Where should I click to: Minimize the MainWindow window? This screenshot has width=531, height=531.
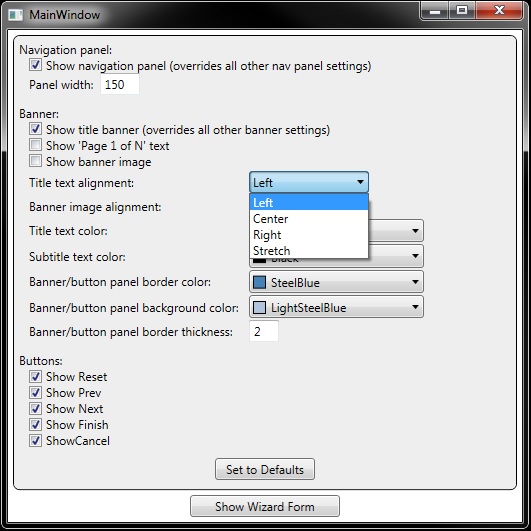click(x=435, y=11)
